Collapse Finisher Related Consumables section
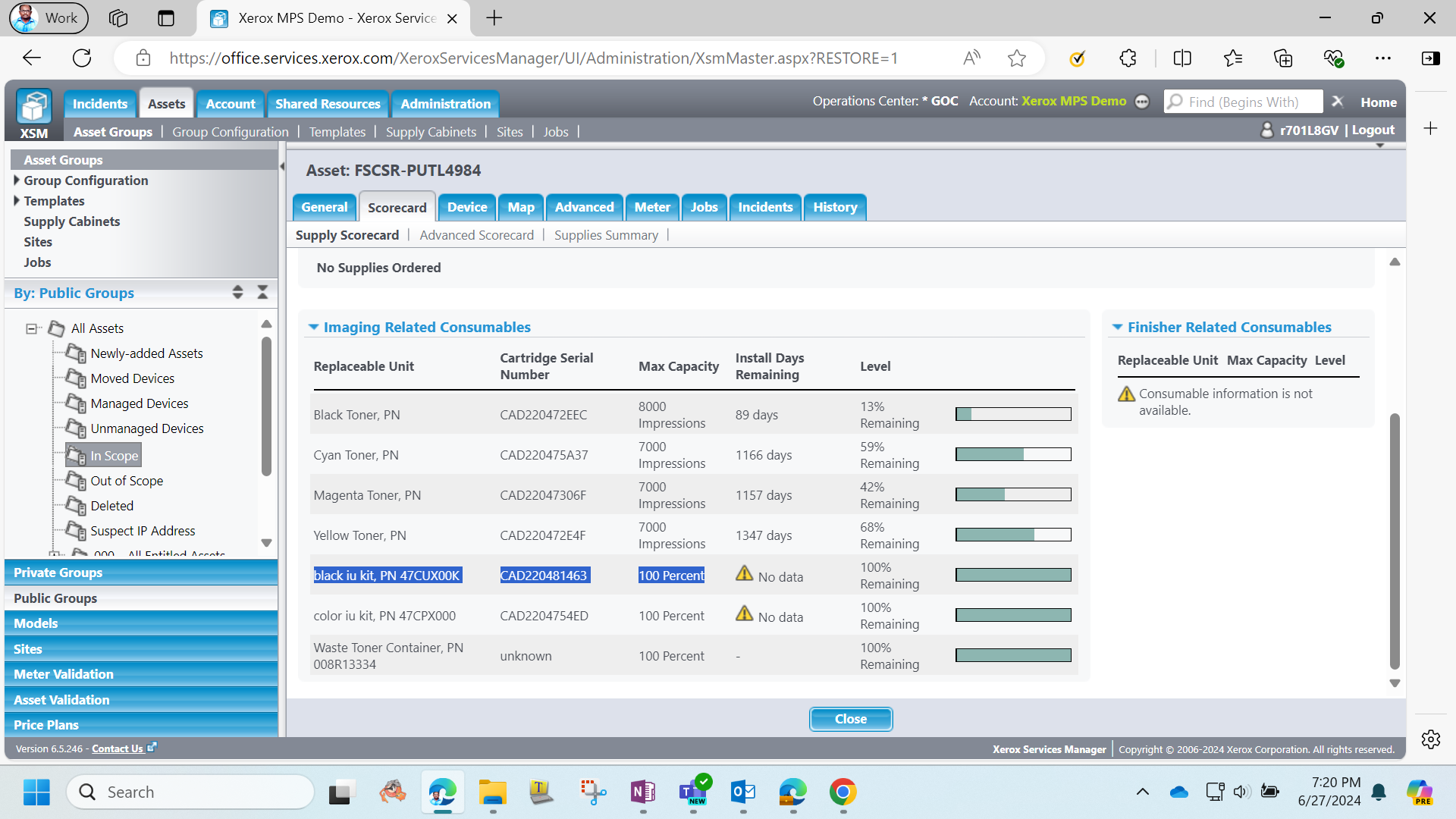This screenshot has height=819, width=1456. click(x=1117, y=327)
